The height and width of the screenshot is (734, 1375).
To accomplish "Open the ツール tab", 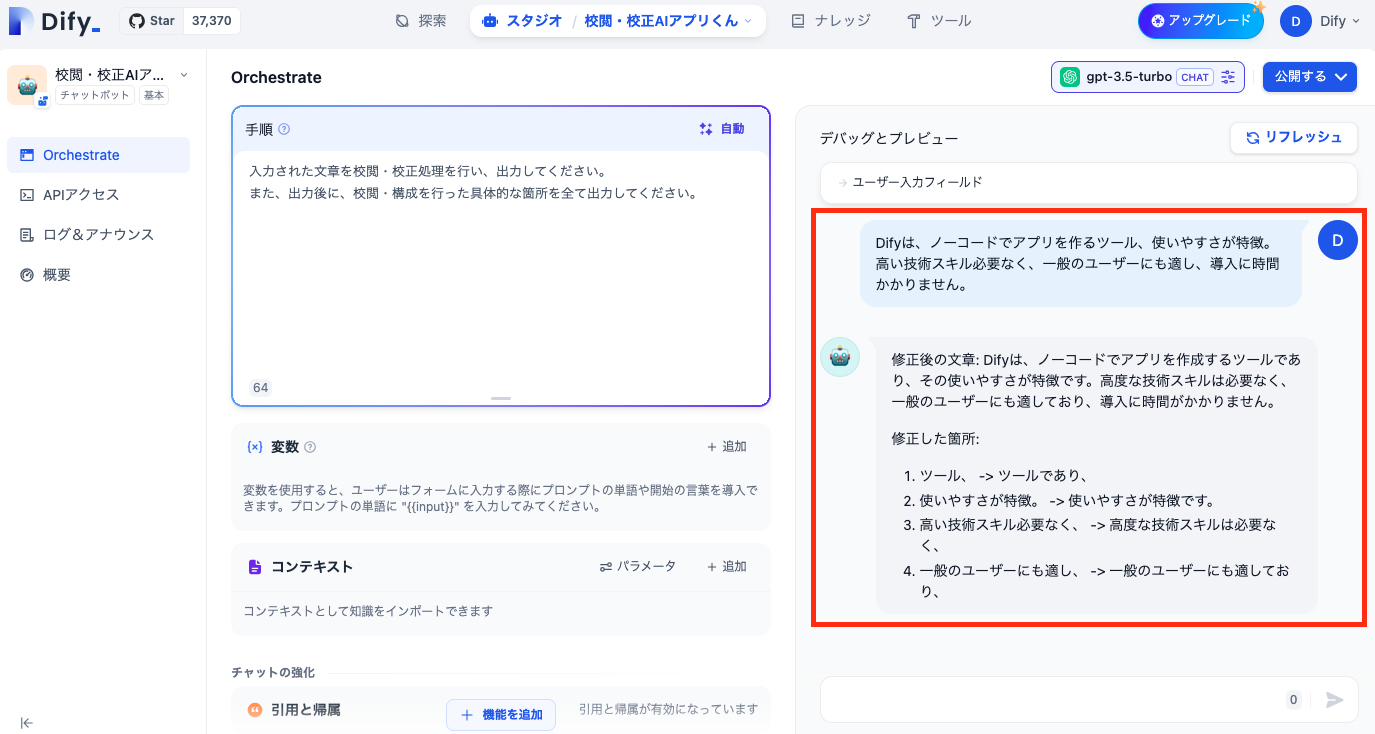I will pyautogui.click(x=939, y=20).
